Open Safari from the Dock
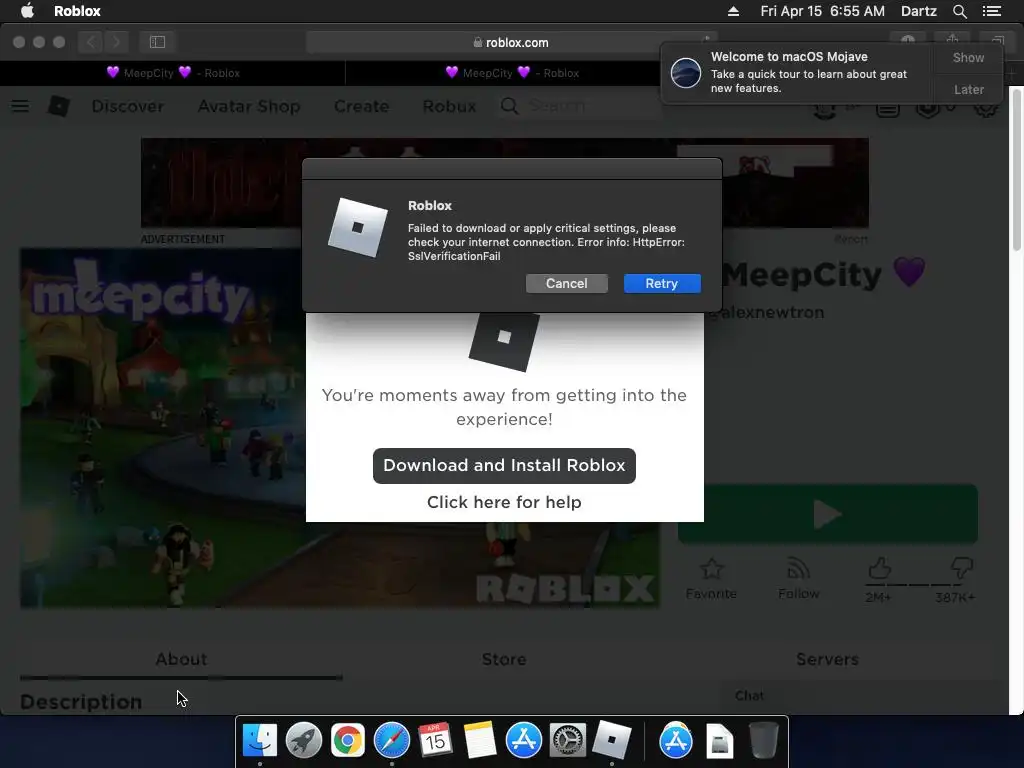1024x768 pixels. (x=392, y=741)
